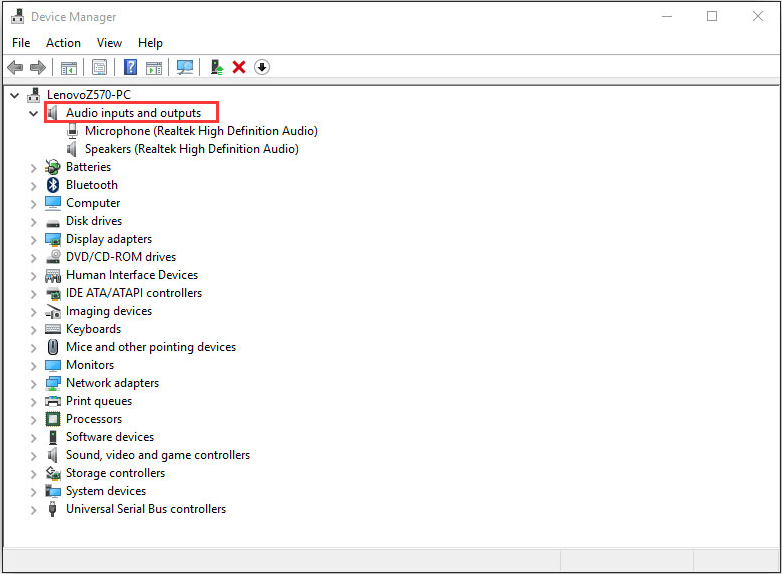Open the File menu
The height and width of the screenshot is (574, 782).
pyautogui.click(x=21, y=43)
